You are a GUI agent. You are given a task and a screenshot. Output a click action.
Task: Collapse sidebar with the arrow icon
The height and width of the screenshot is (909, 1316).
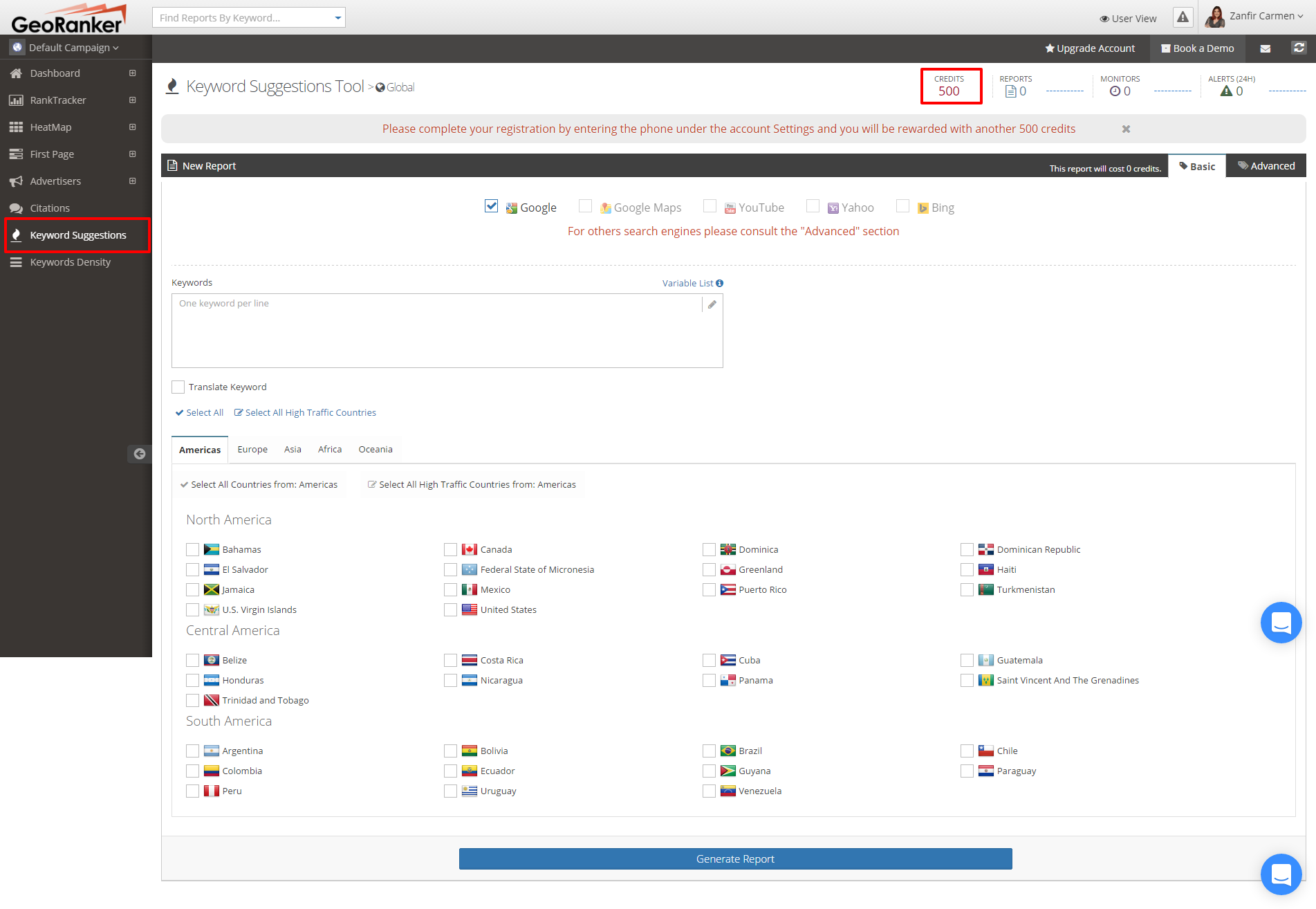(140, 454)
